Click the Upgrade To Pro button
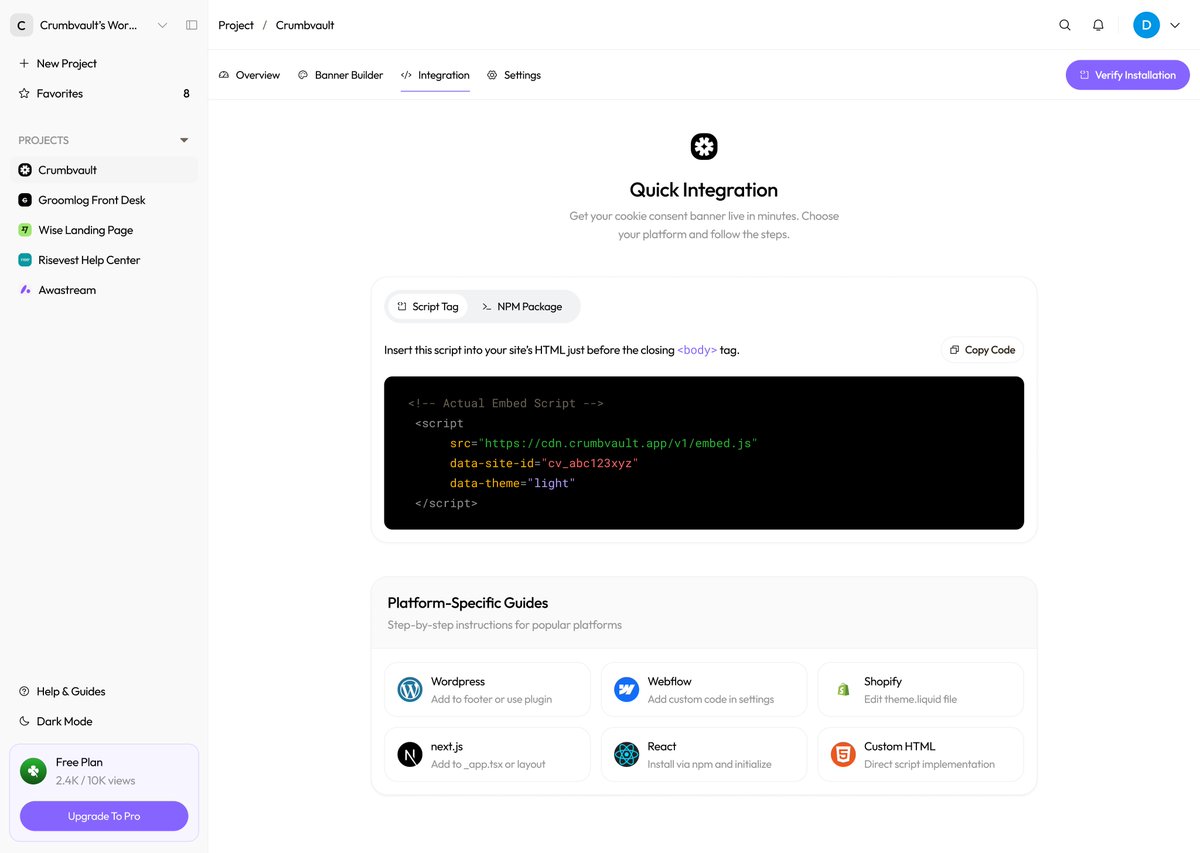The image size is (1200, 853). [104, 816]
